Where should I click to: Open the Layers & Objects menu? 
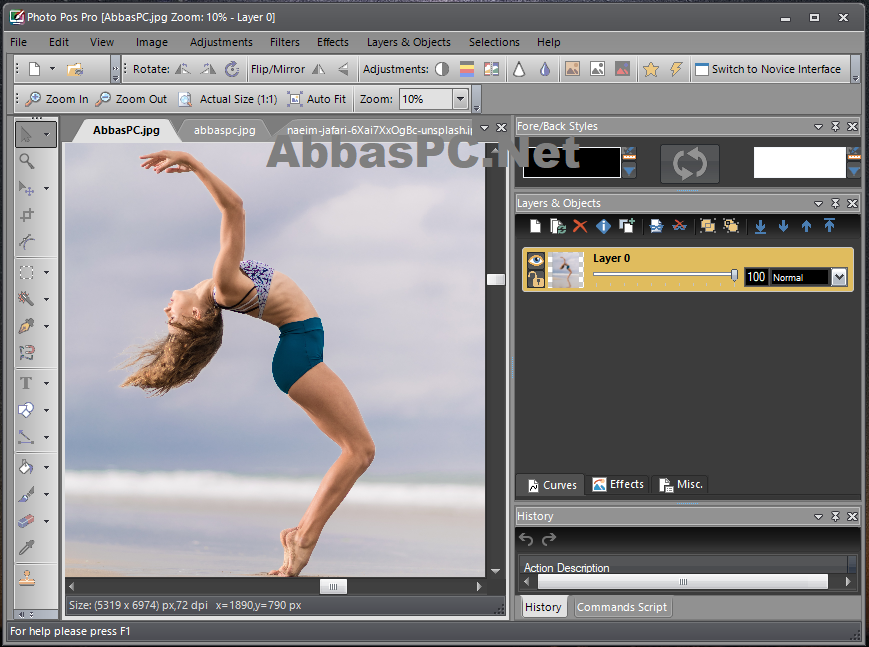click(408, 42)
